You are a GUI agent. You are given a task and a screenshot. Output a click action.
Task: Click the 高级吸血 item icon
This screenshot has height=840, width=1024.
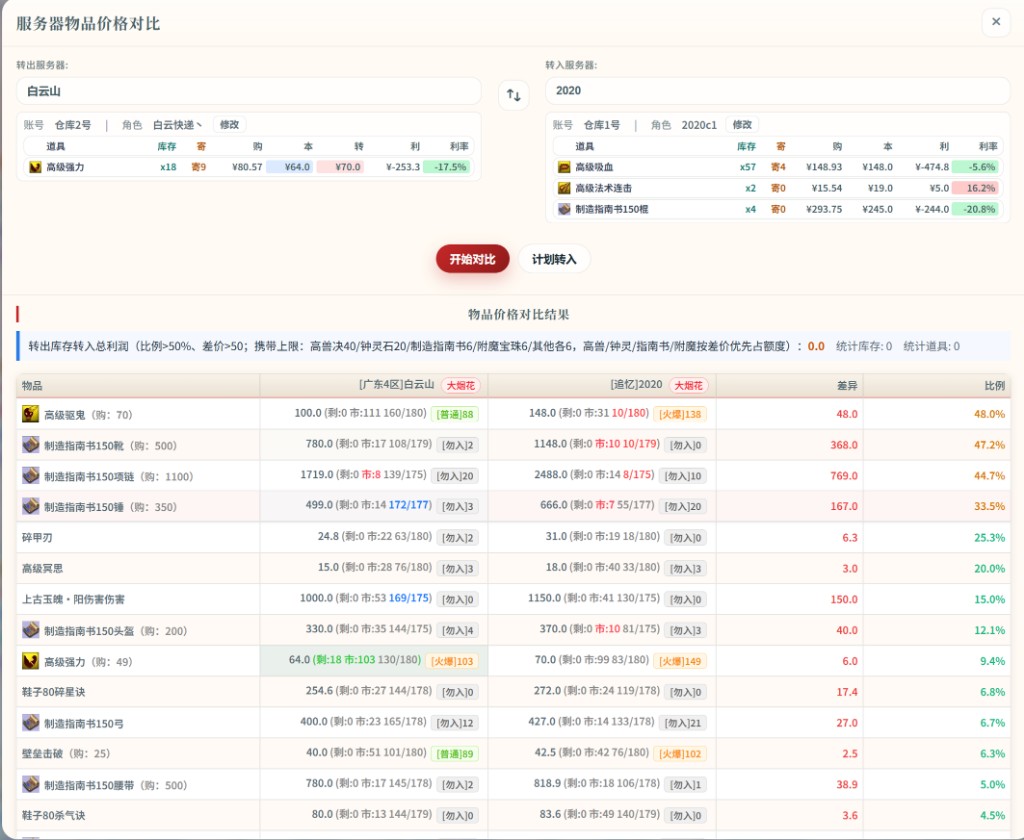pos(564,167)
